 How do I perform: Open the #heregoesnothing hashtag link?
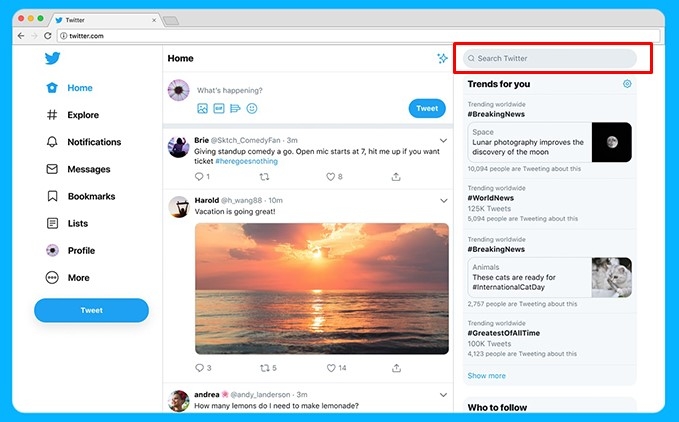pos(246,161)
